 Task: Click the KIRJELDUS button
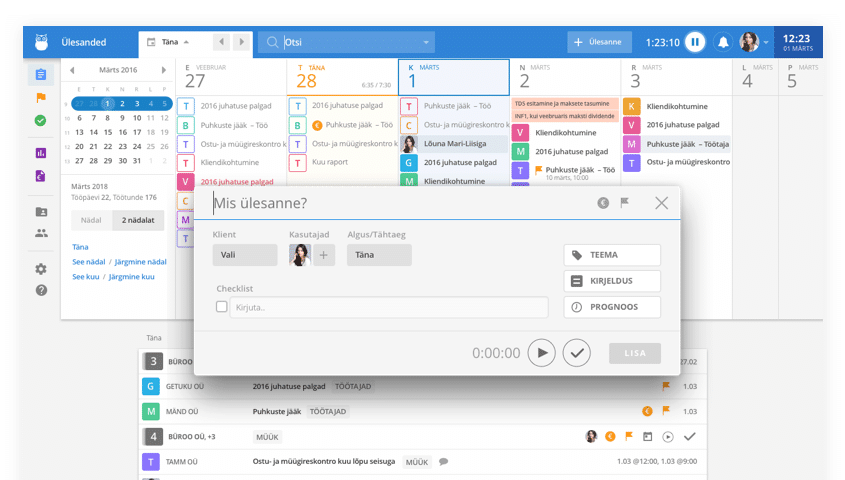tap(612, 281)
